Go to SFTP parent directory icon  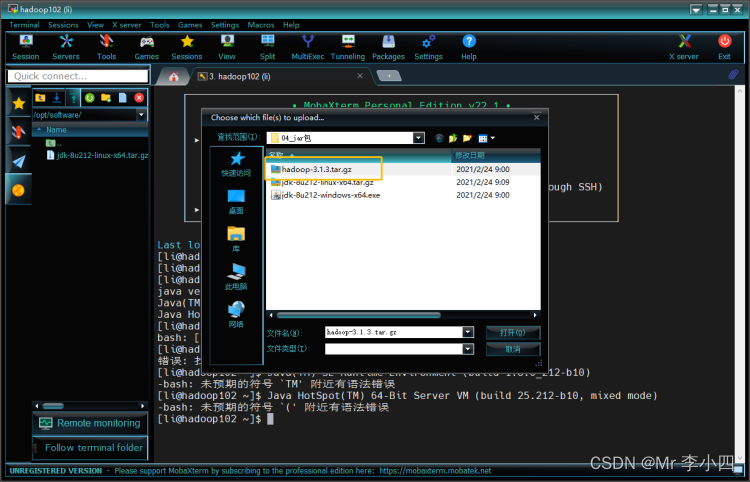point(40,98)
